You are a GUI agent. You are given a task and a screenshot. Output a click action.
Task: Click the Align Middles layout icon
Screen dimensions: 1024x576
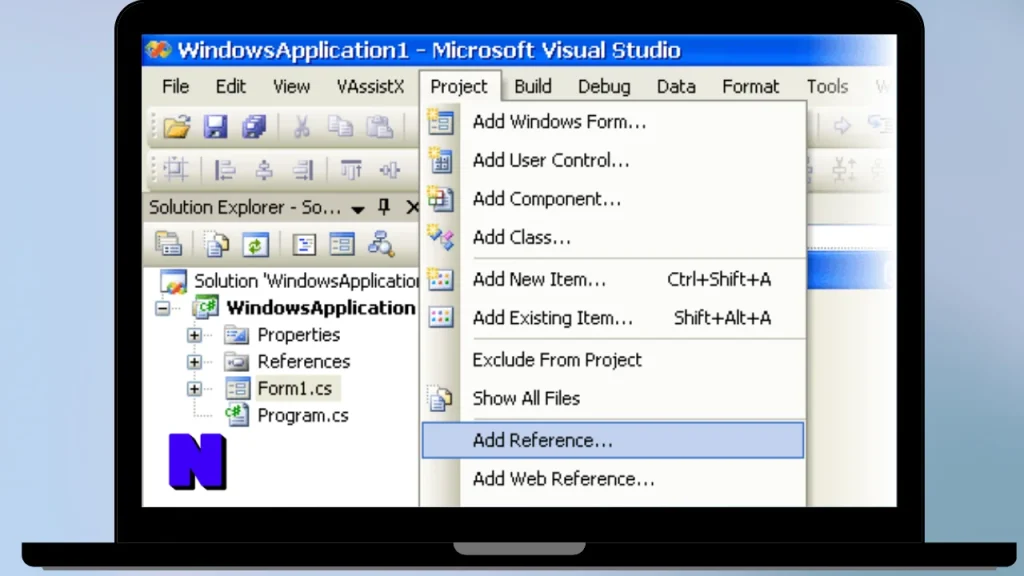point(390,170)
